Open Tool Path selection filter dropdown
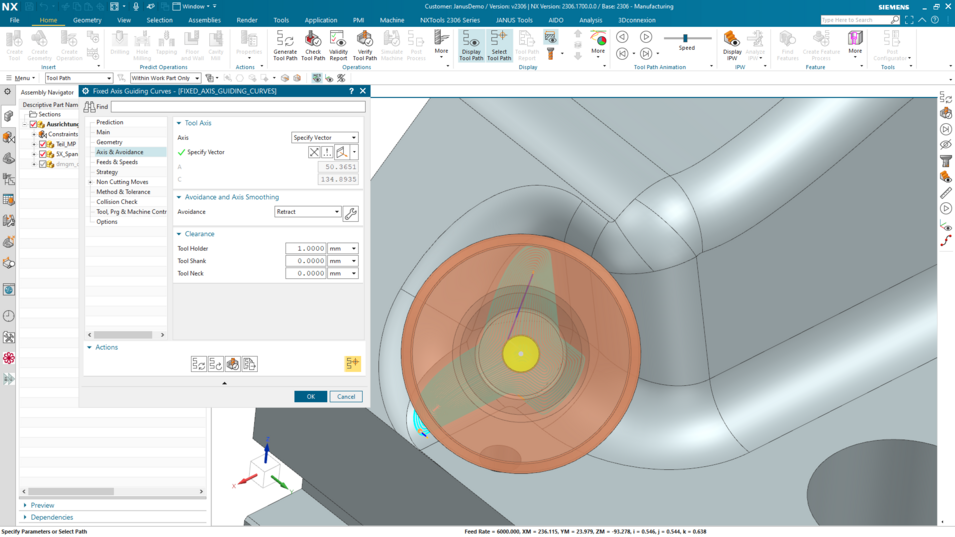 [79, 78]
